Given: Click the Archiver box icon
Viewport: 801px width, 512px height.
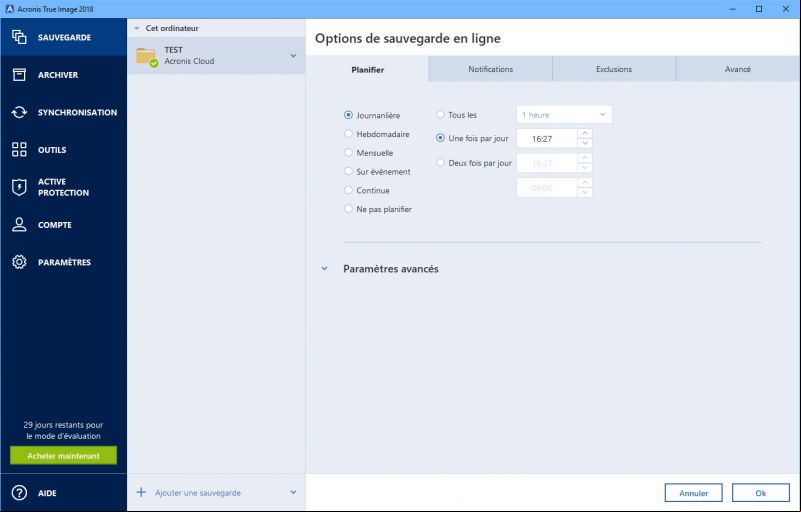Looking at the screenshot, I should (x=19, y=75).
